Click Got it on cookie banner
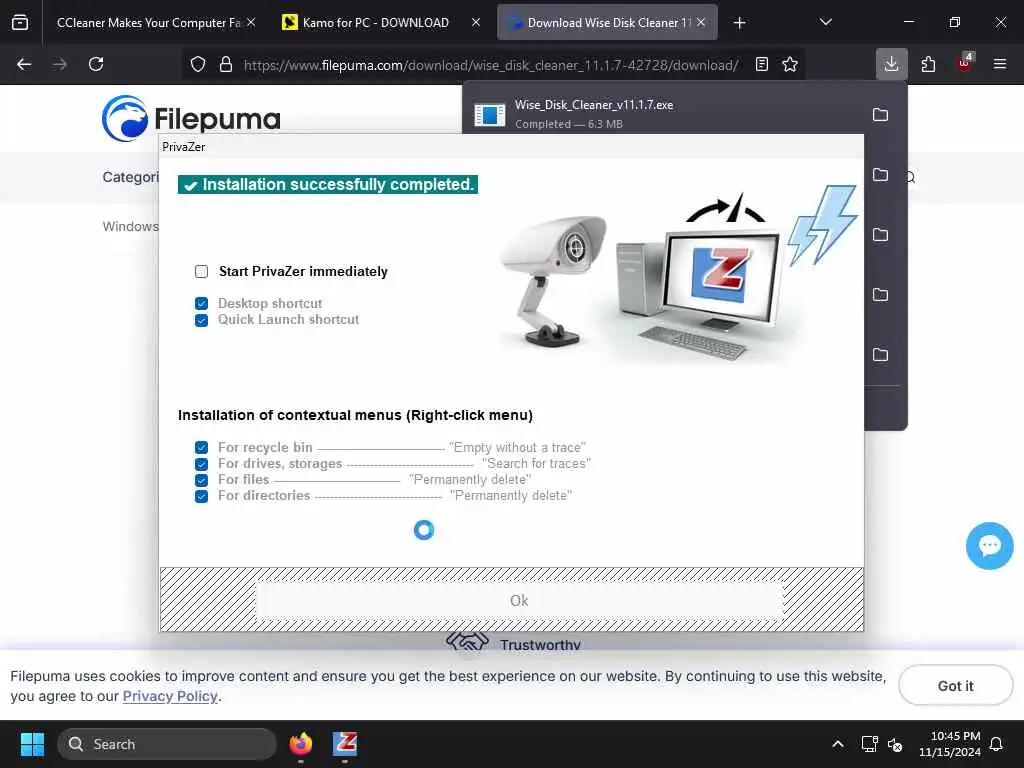 955,686
